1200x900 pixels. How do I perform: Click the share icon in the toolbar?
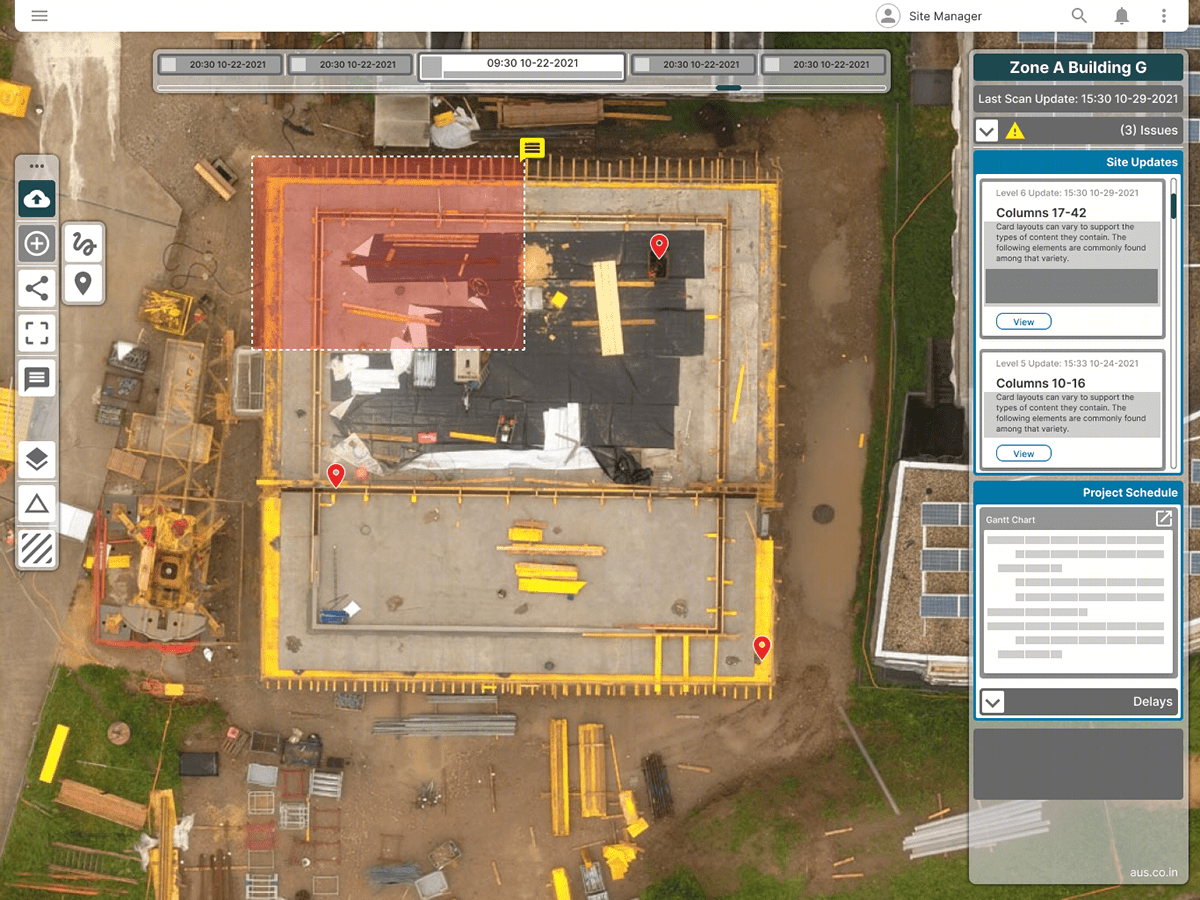point(36,288)
